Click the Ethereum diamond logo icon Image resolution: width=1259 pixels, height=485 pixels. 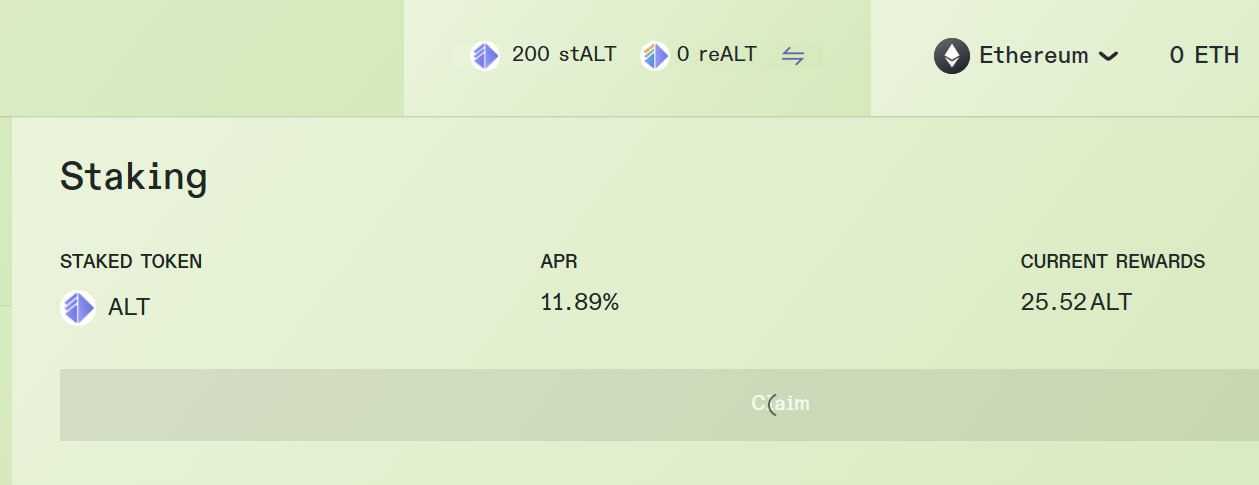(x=952, y=56)
